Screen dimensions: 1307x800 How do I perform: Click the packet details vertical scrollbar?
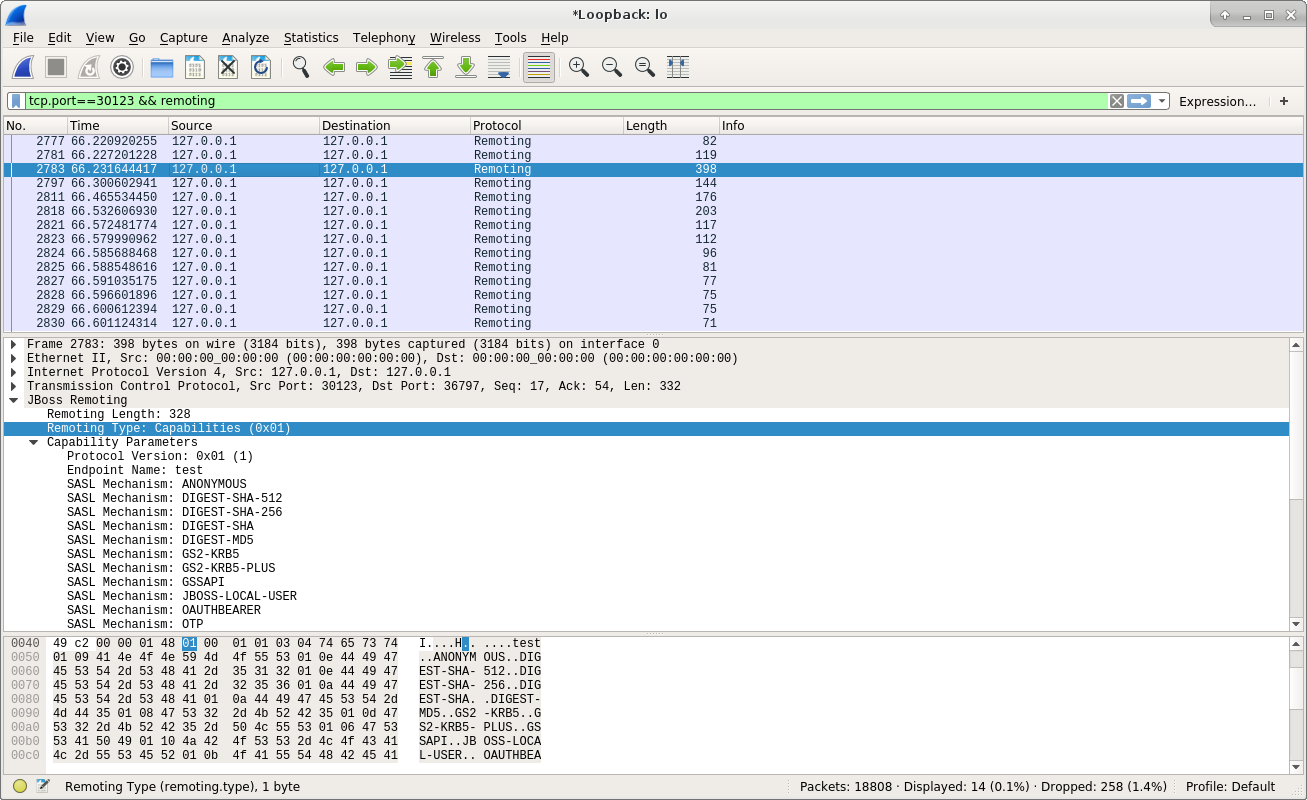coord(1297,484)
